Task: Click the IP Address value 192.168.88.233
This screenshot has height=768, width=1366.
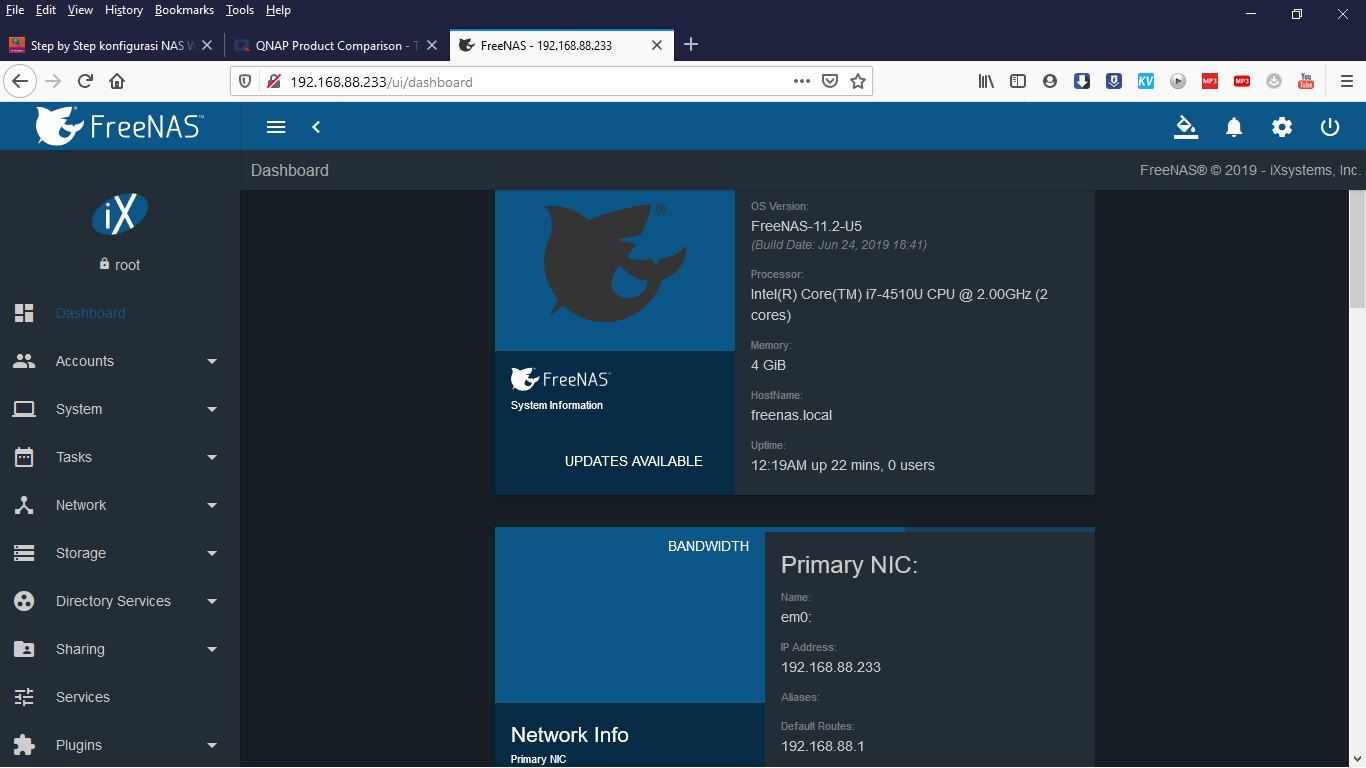Action: click(831, 667)
